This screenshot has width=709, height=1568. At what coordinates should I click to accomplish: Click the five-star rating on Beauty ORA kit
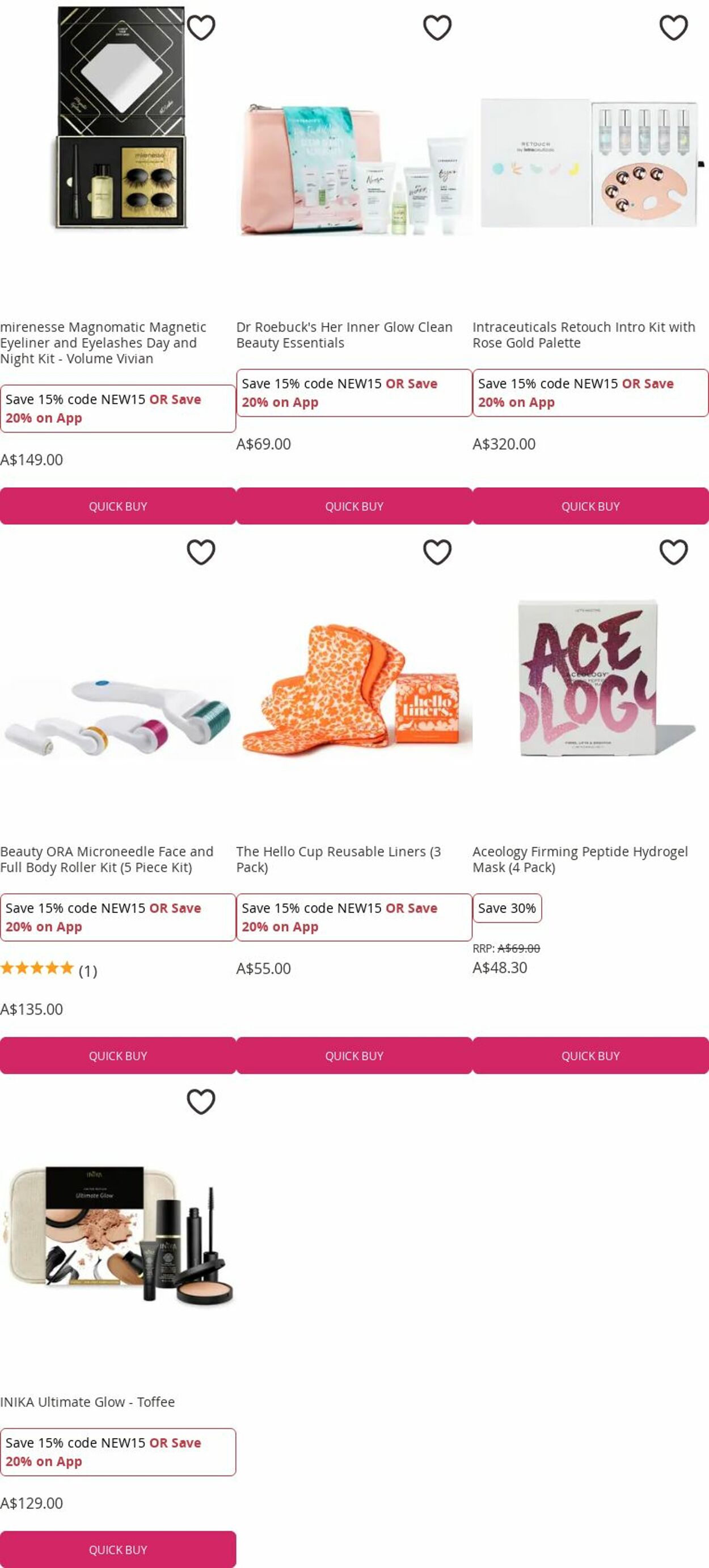click(x=37, y=968)
